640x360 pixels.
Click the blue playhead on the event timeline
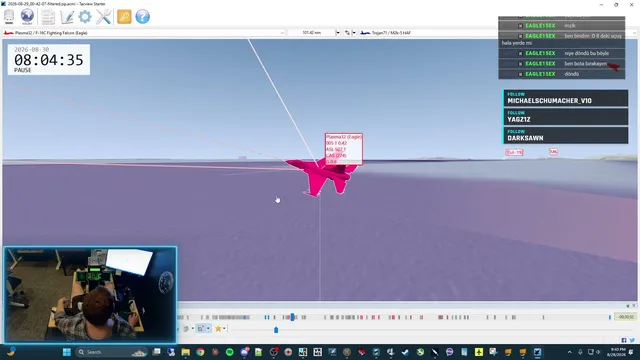pos(292,317)
